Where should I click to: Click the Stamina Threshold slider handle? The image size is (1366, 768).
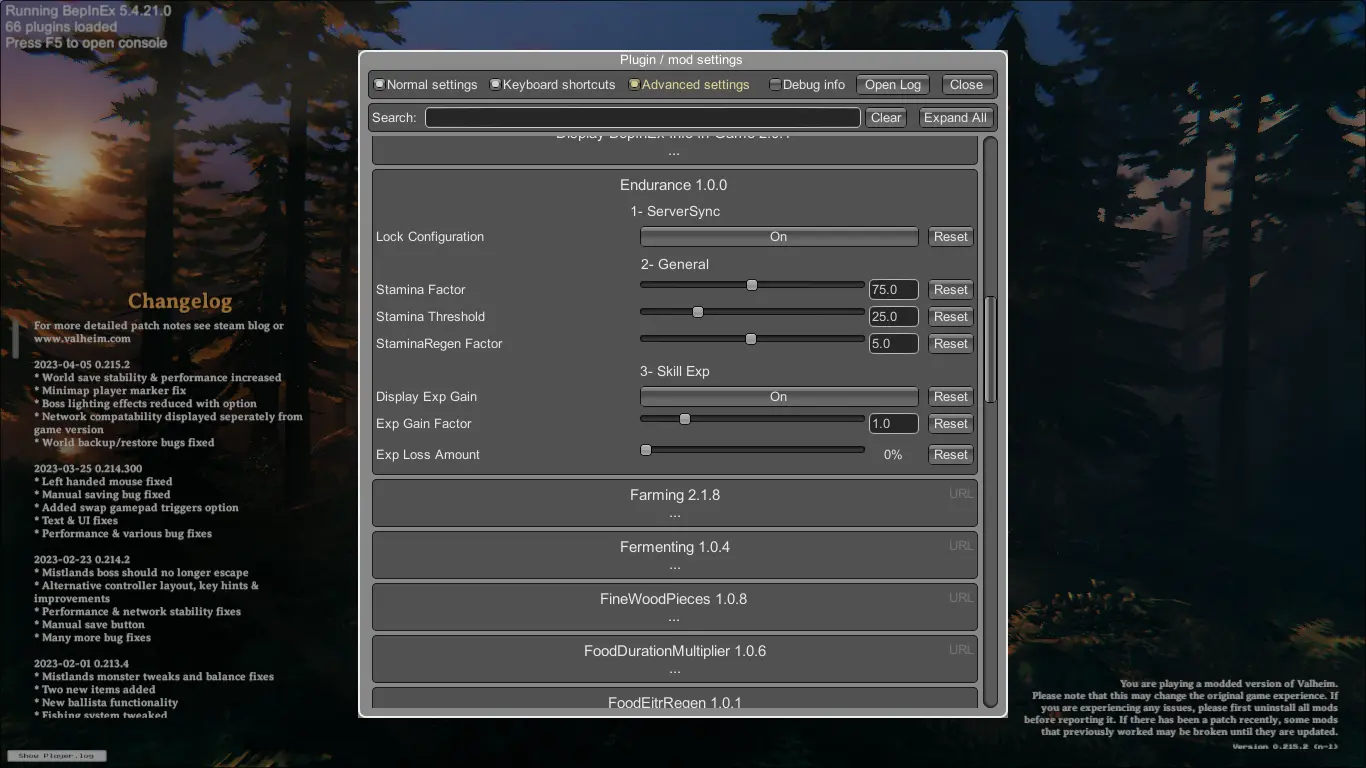click(698, 312)
